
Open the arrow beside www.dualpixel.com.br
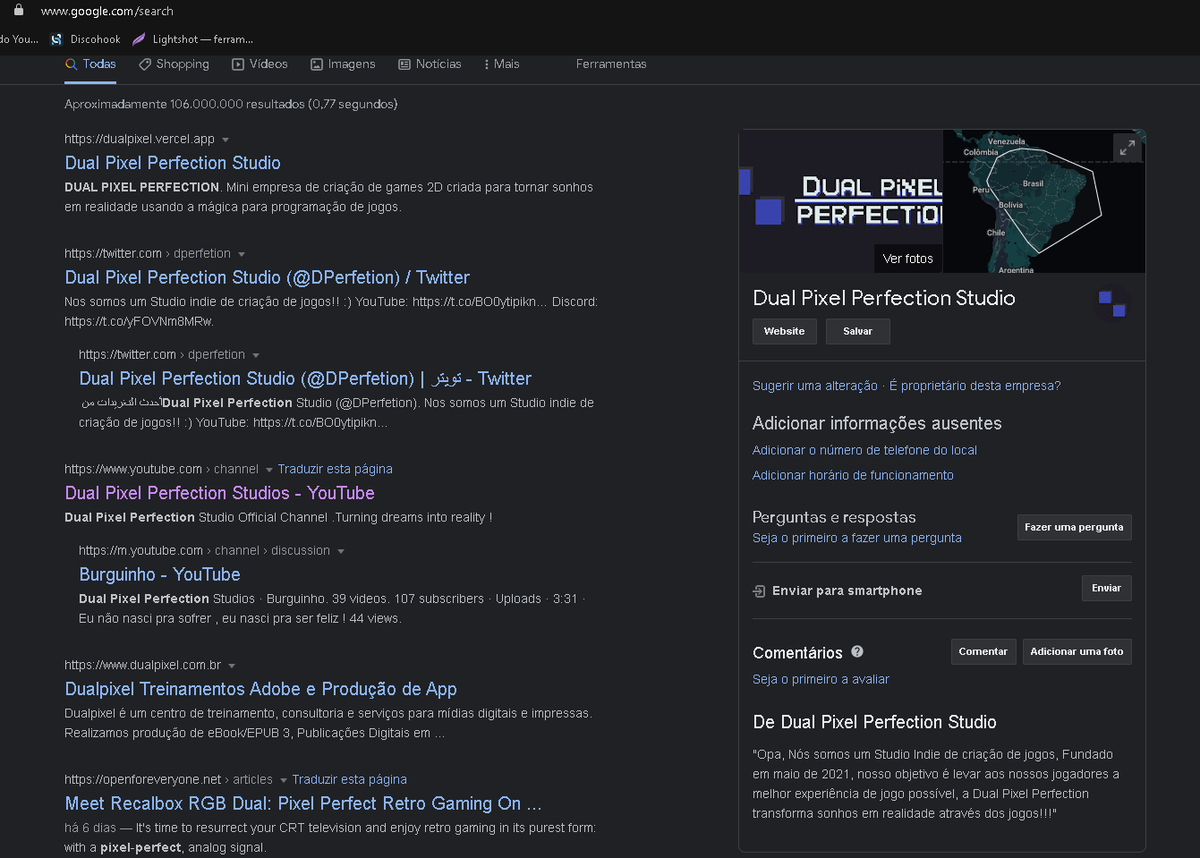[x=231, y=666]
